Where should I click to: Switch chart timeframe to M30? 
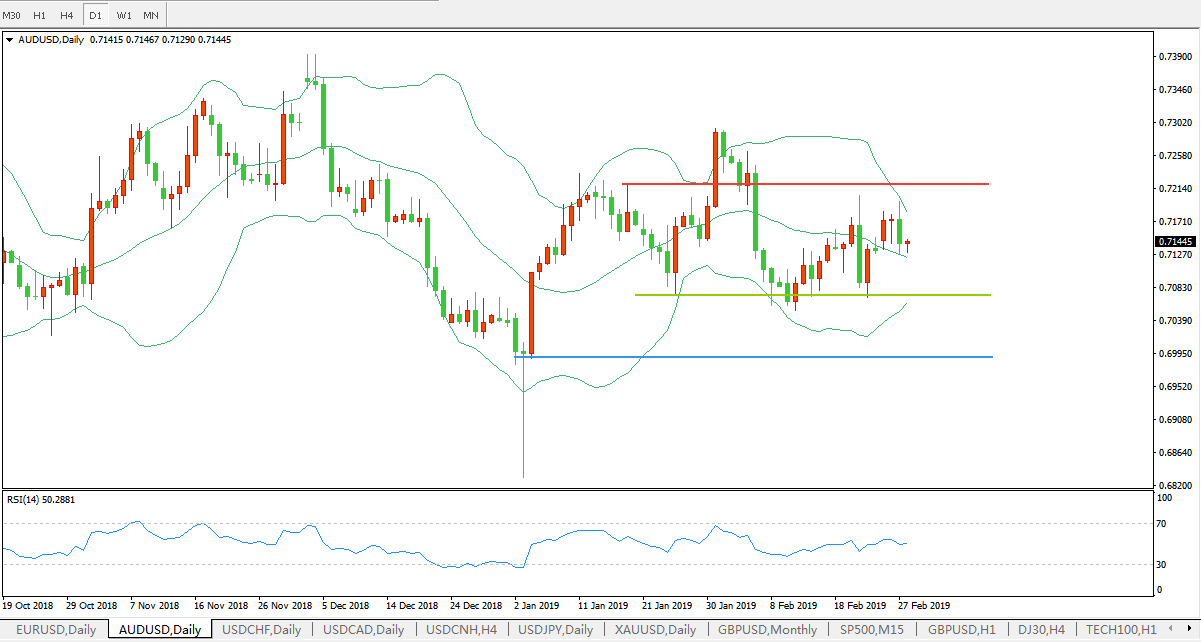12,15
